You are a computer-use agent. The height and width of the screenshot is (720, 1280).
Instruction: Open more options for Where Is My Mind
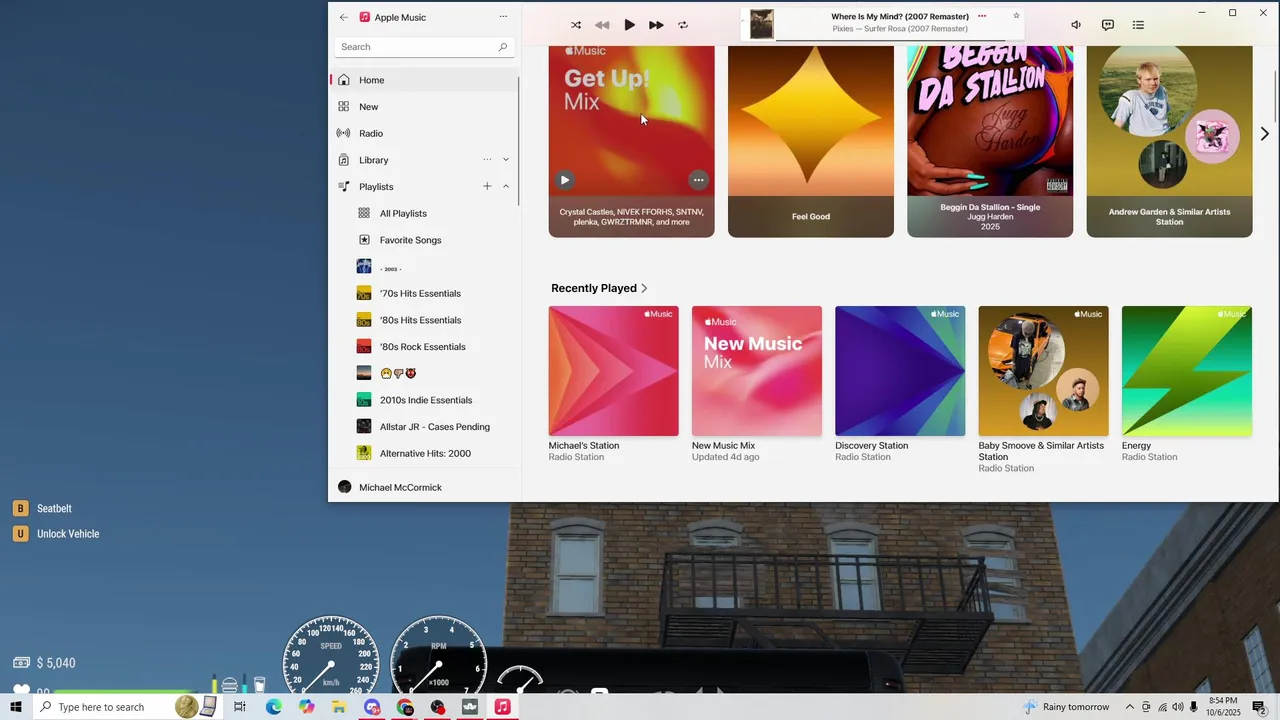(982, 16)
